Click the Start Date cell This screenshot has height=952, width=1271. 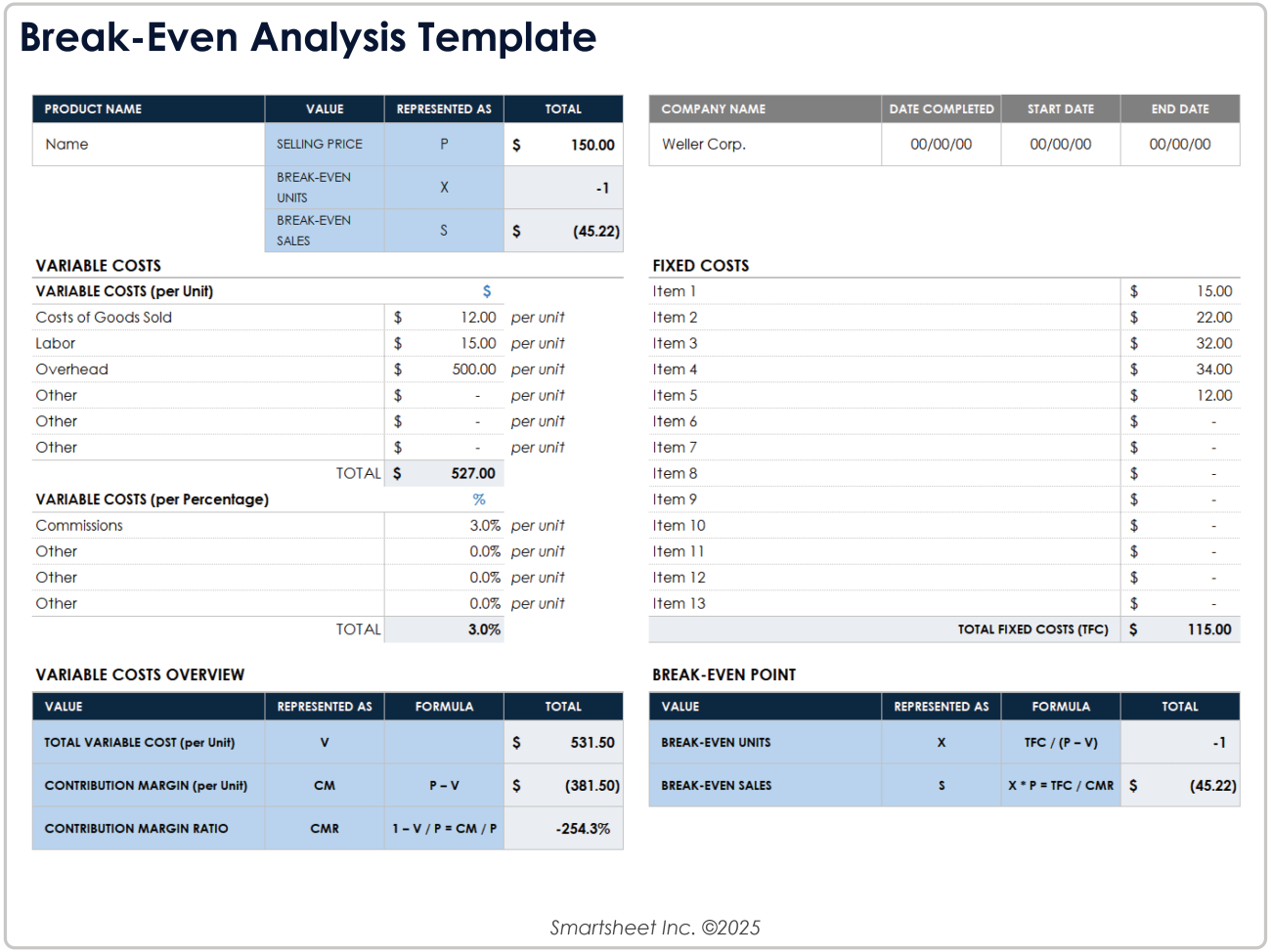click(1060, 144)
